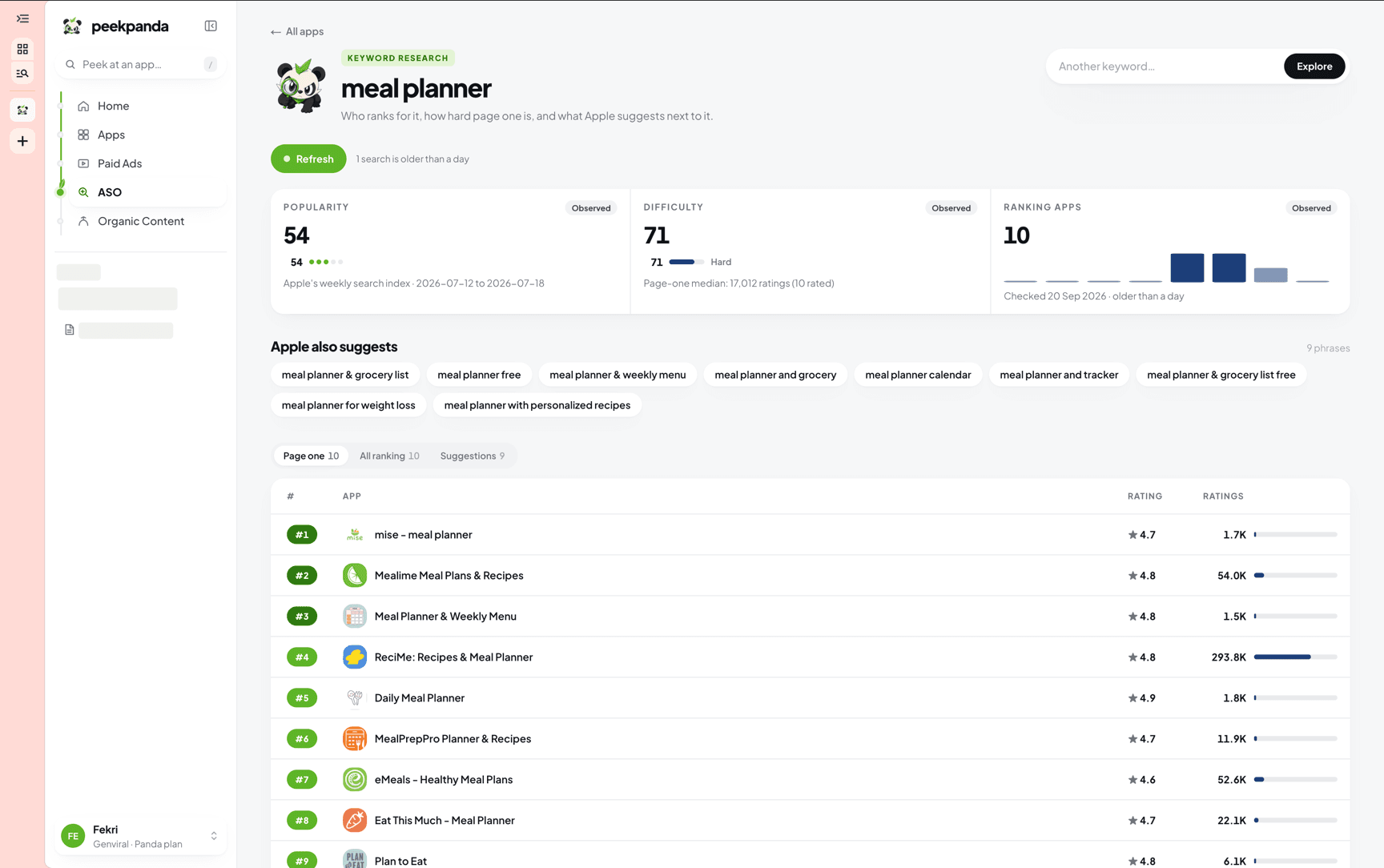Open Paid Ads in sidebar
This screenshot has height=868, width=1384.
143,163
